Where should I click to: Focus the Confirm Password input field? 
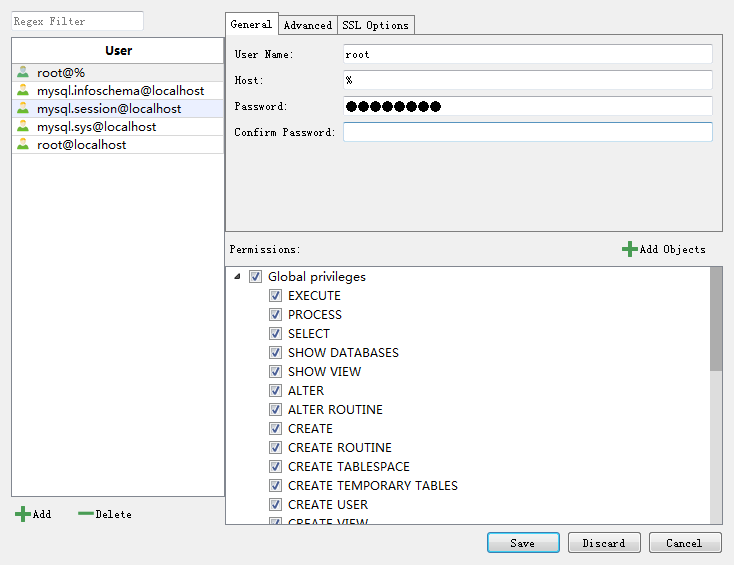click(x=527, y=132)
